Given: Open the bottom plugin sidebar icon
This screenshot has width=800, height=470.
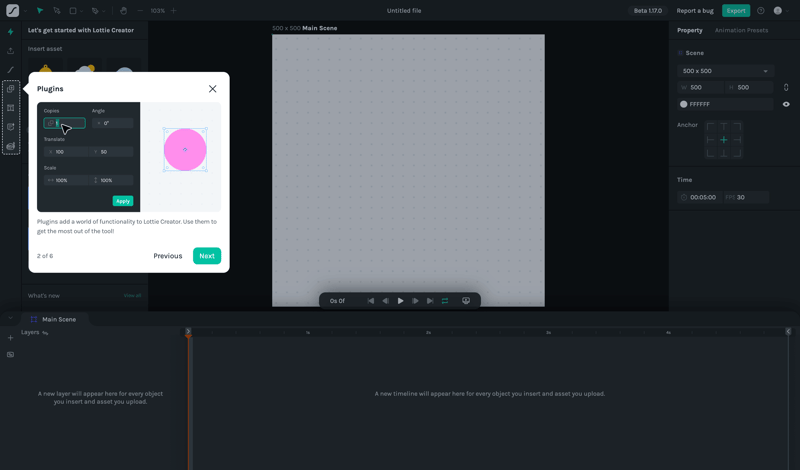Looking at the screenshot, I should tap(11, 146).
